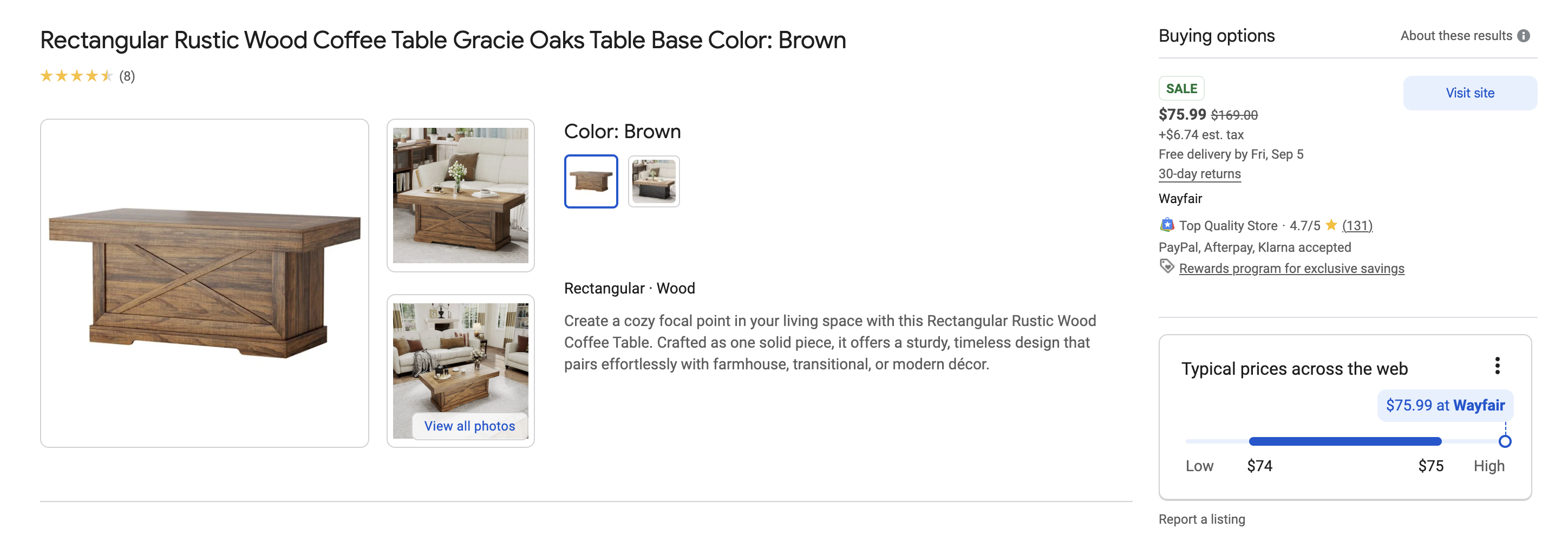Open the living room sofa photo thumbnail
The image size is (1568, 534).
click(460, 196)
